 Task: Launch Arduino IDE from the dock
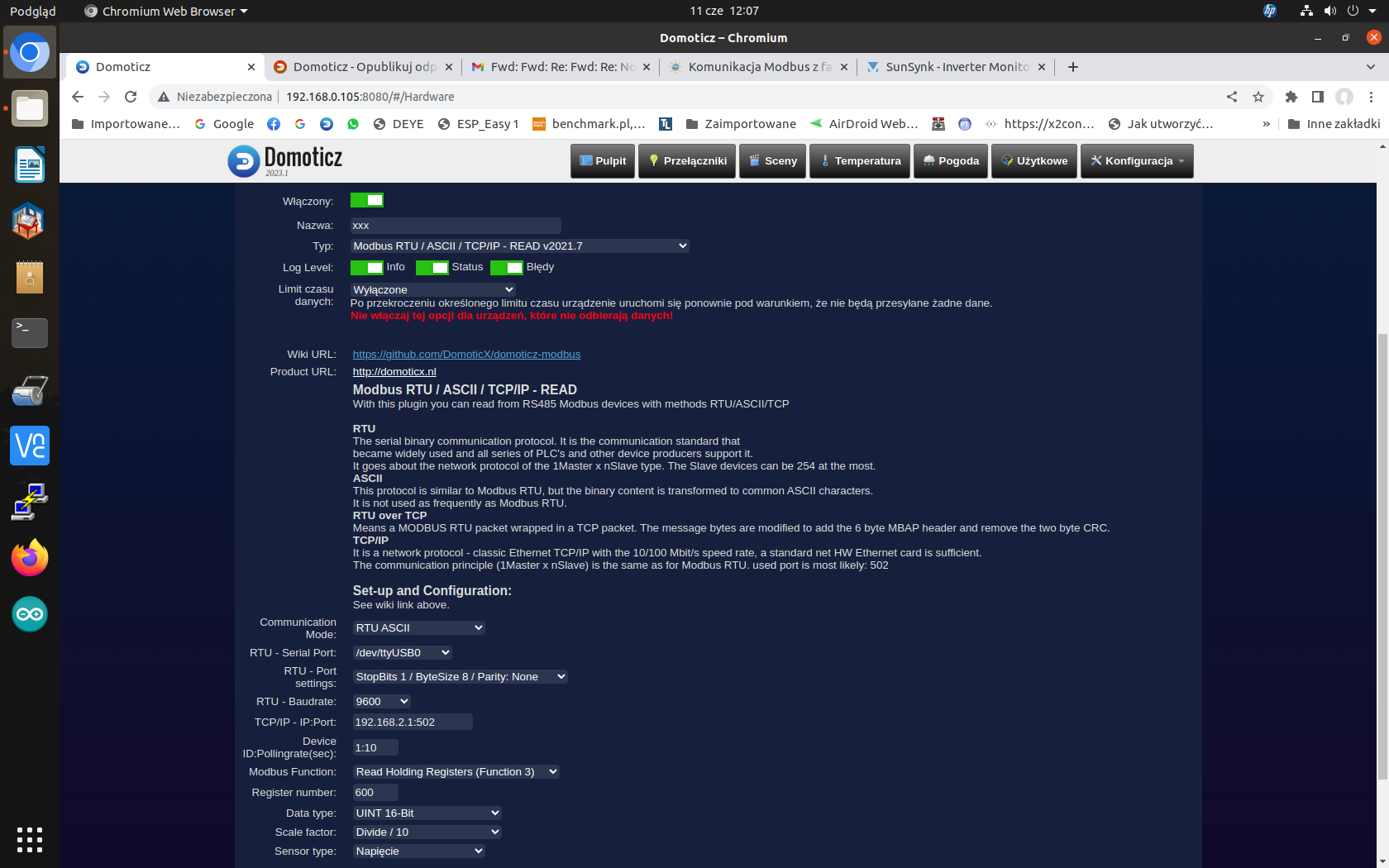click(30, 614)
